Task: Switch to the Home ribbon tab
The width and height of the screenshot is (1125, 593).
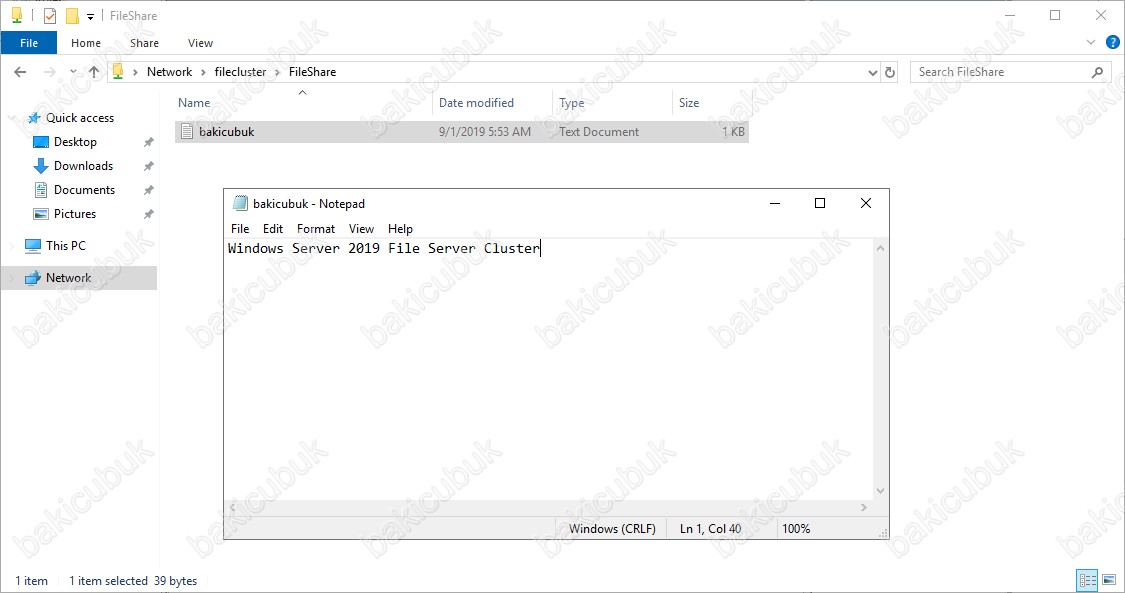Action: click(x=86, y=43)
